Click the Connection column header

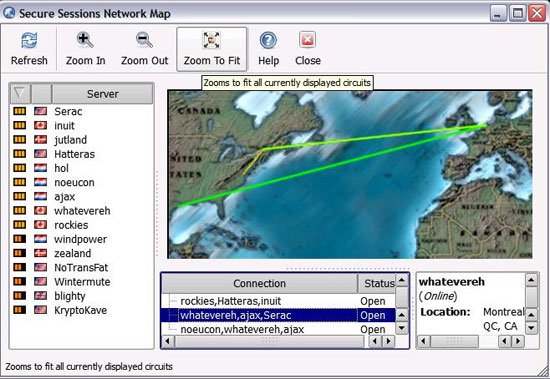point(259,283)
